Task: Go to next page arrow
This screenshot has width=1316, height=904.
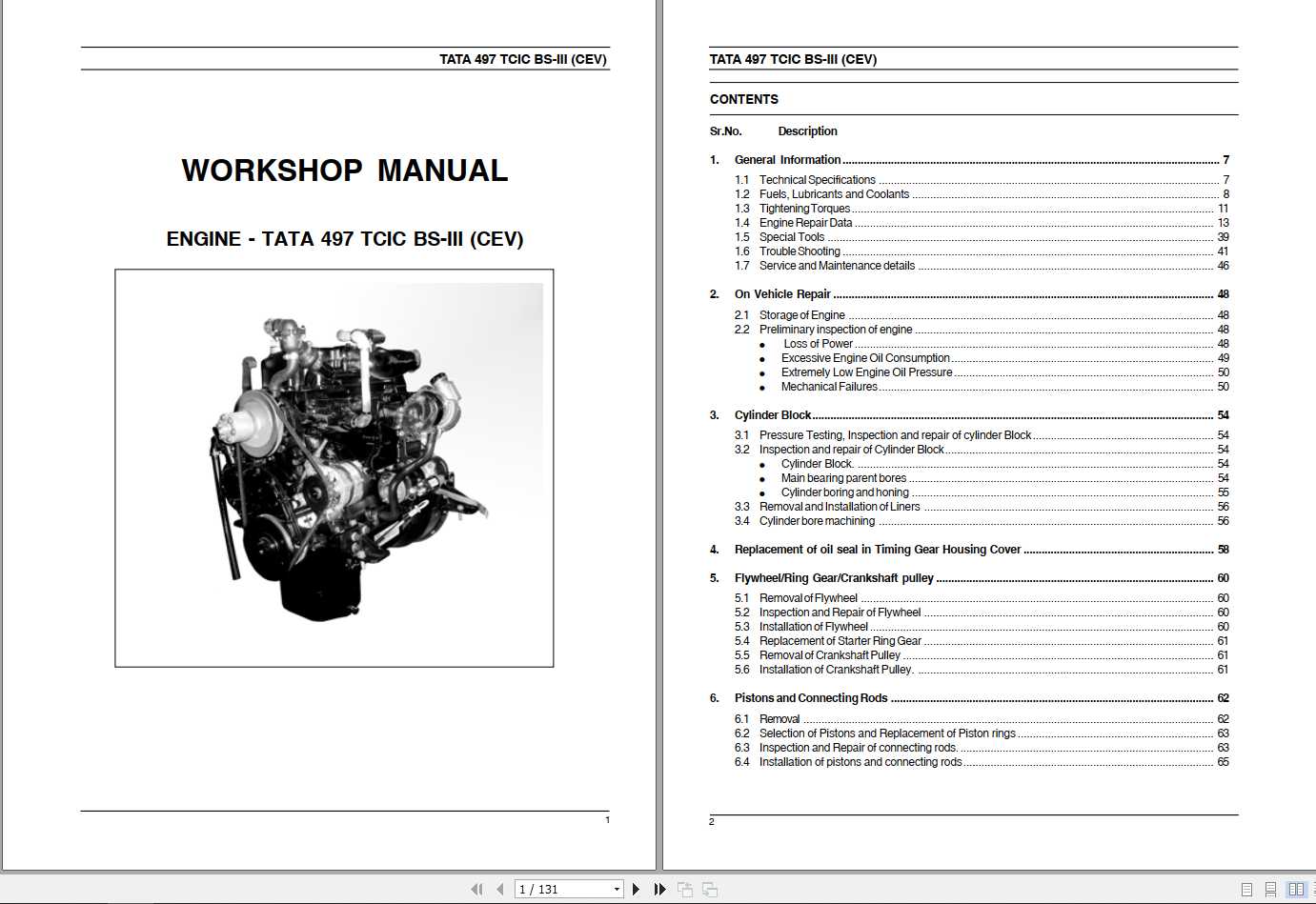Action: point(636,889)
